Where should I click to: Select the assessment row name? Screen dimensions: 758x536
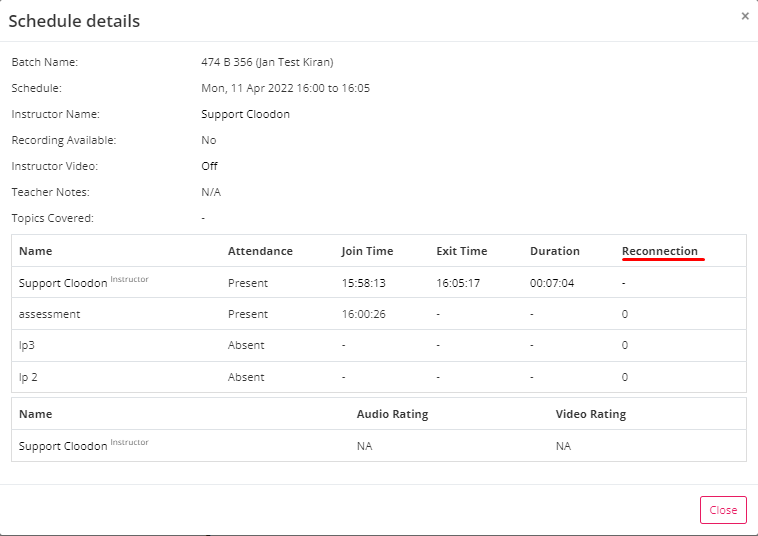pos(49,314)
